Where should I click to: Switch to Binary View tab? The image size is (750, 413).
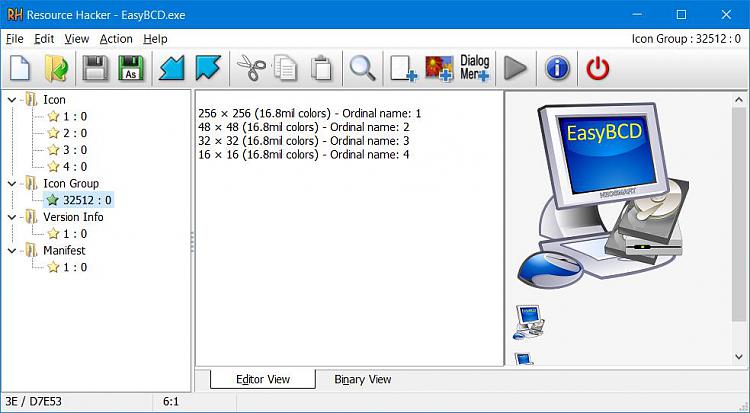363,380
